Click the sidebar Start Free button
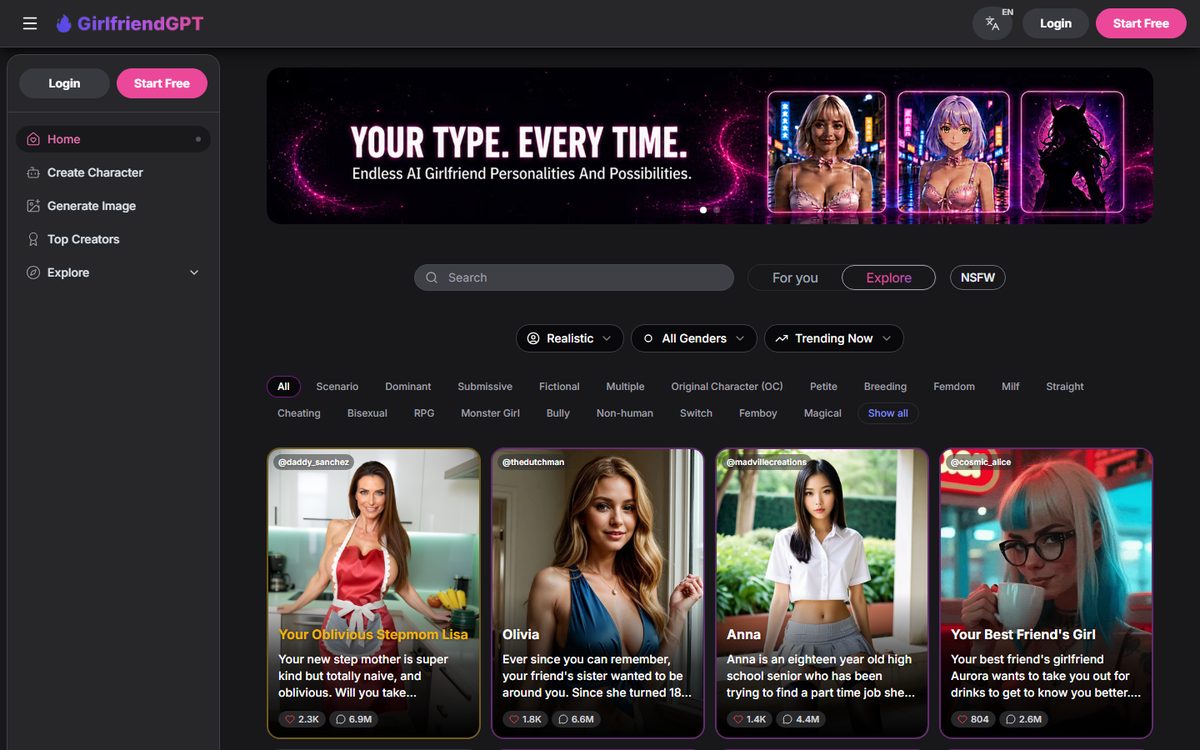The width and height of the screenshot is (1200, 750). click(x=162, y=83)
